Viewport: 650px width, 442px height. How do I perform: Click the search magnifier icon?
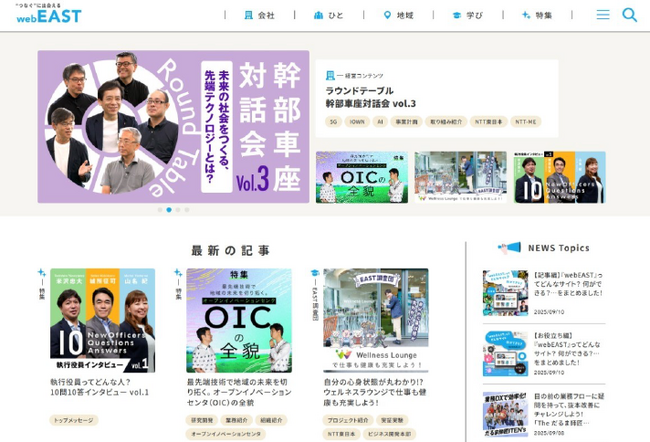629,15
